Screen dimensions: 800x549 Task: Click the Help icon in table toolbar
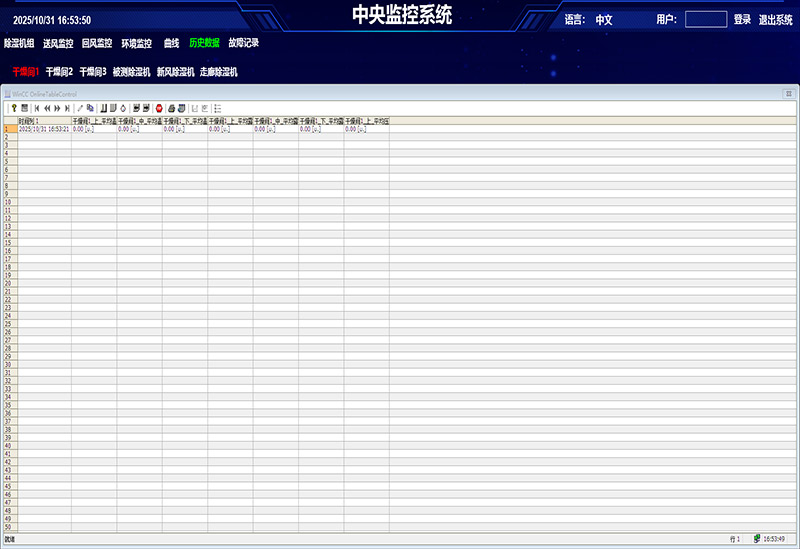point(12,107)
